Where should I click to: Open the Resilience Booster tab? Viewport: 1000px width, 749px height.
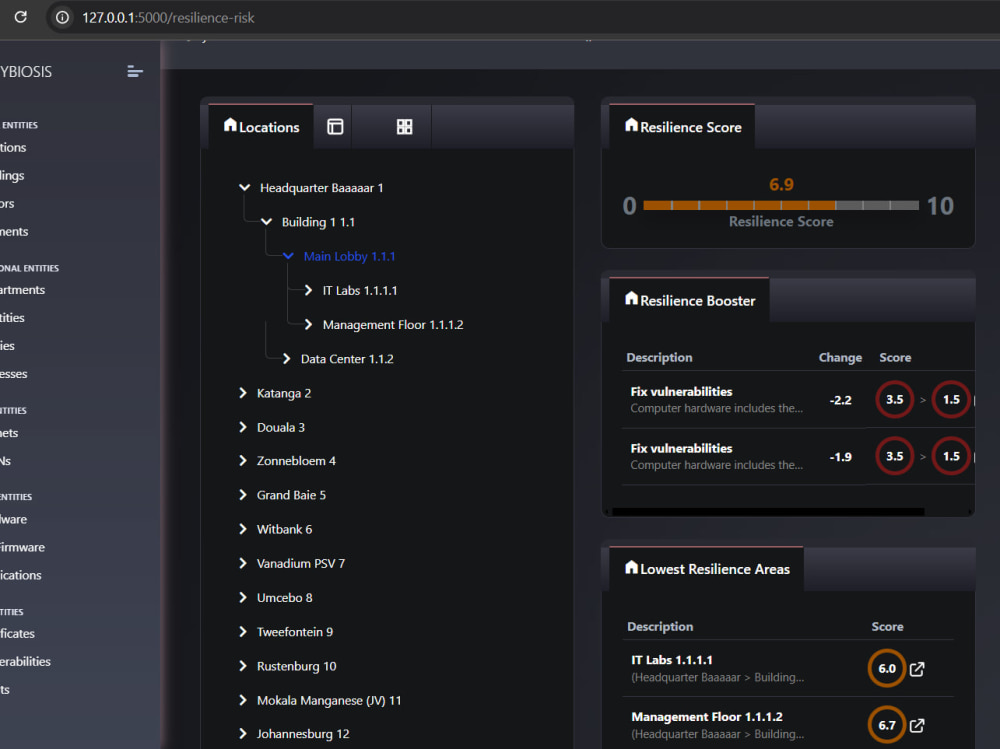point(689,300)
